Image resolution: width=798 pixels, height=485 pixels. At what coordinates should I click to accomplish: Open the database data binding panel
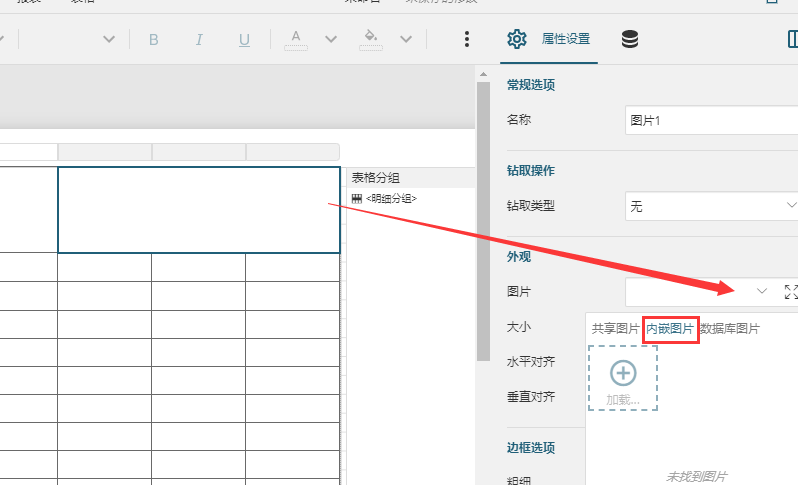coord(630,40)
